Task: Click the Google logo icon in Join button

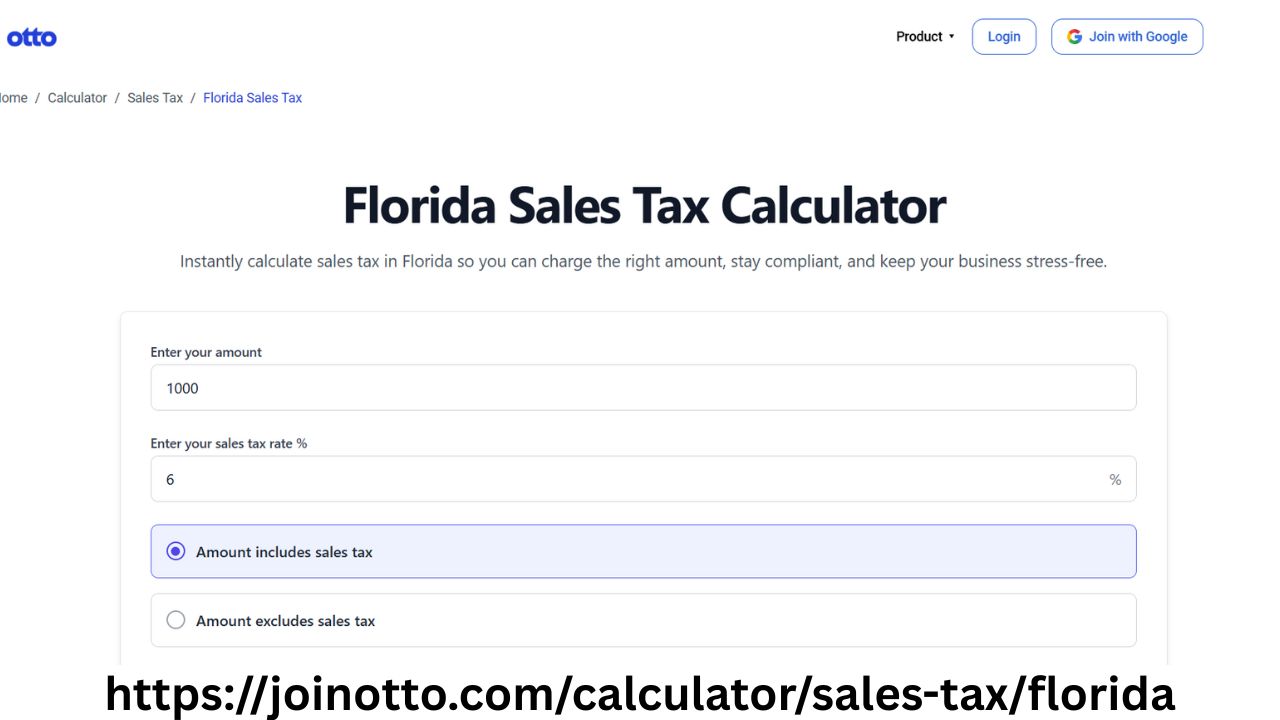Action: [x=1074, y=37]
